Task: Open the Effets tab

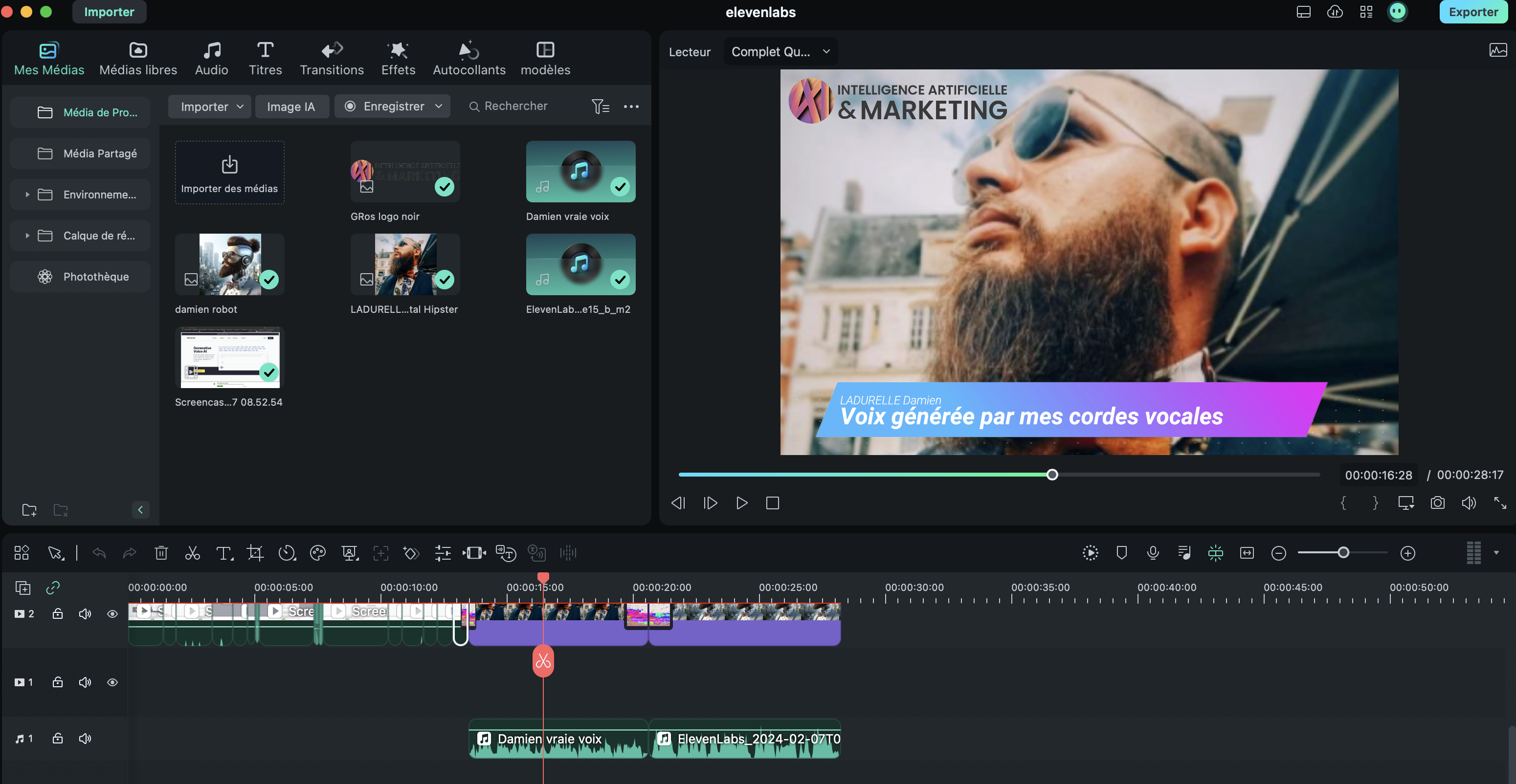Action: (399, 59)
